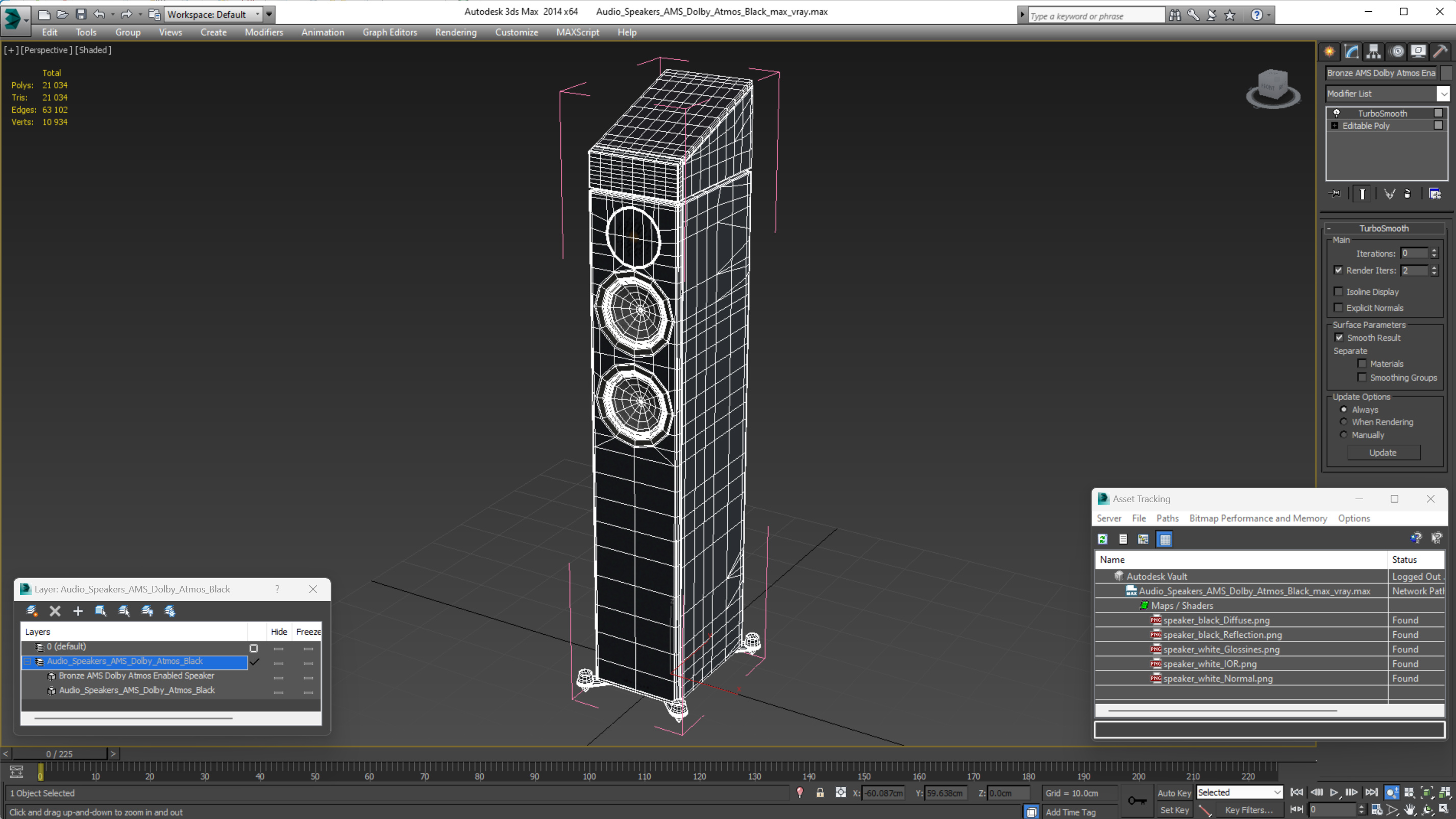
Task: Click the Update button in TurboSmooth
Action: click(1383, 453)
